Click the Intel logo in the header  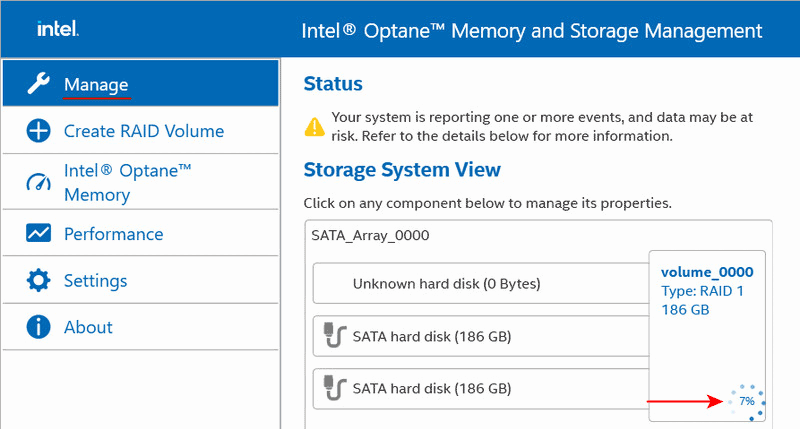coord(58,30)
